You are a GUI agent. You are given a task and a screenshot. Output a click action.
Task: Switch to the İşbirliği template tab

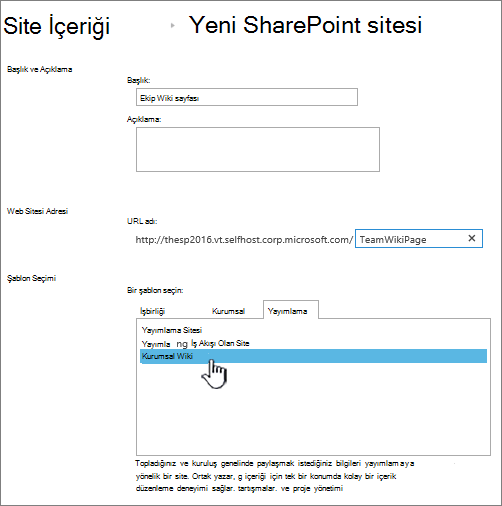point(152,311)
